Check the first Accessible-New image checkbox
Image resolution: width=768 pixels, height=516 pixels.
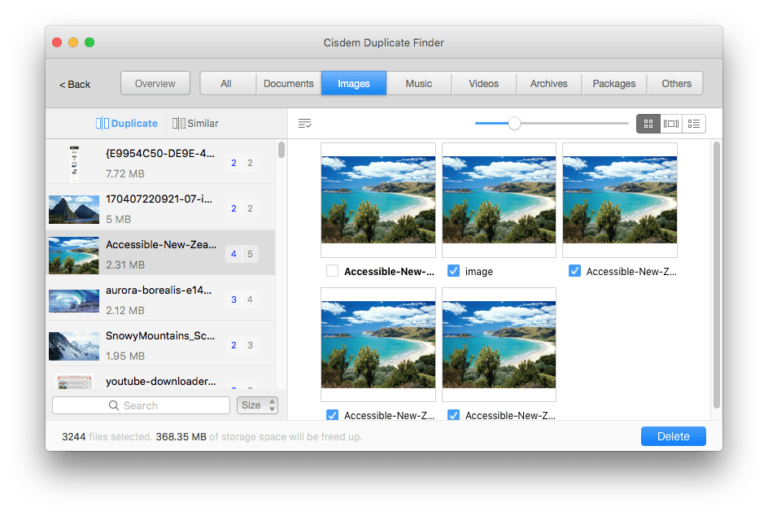pyautogui.click(x=332, y=271)
